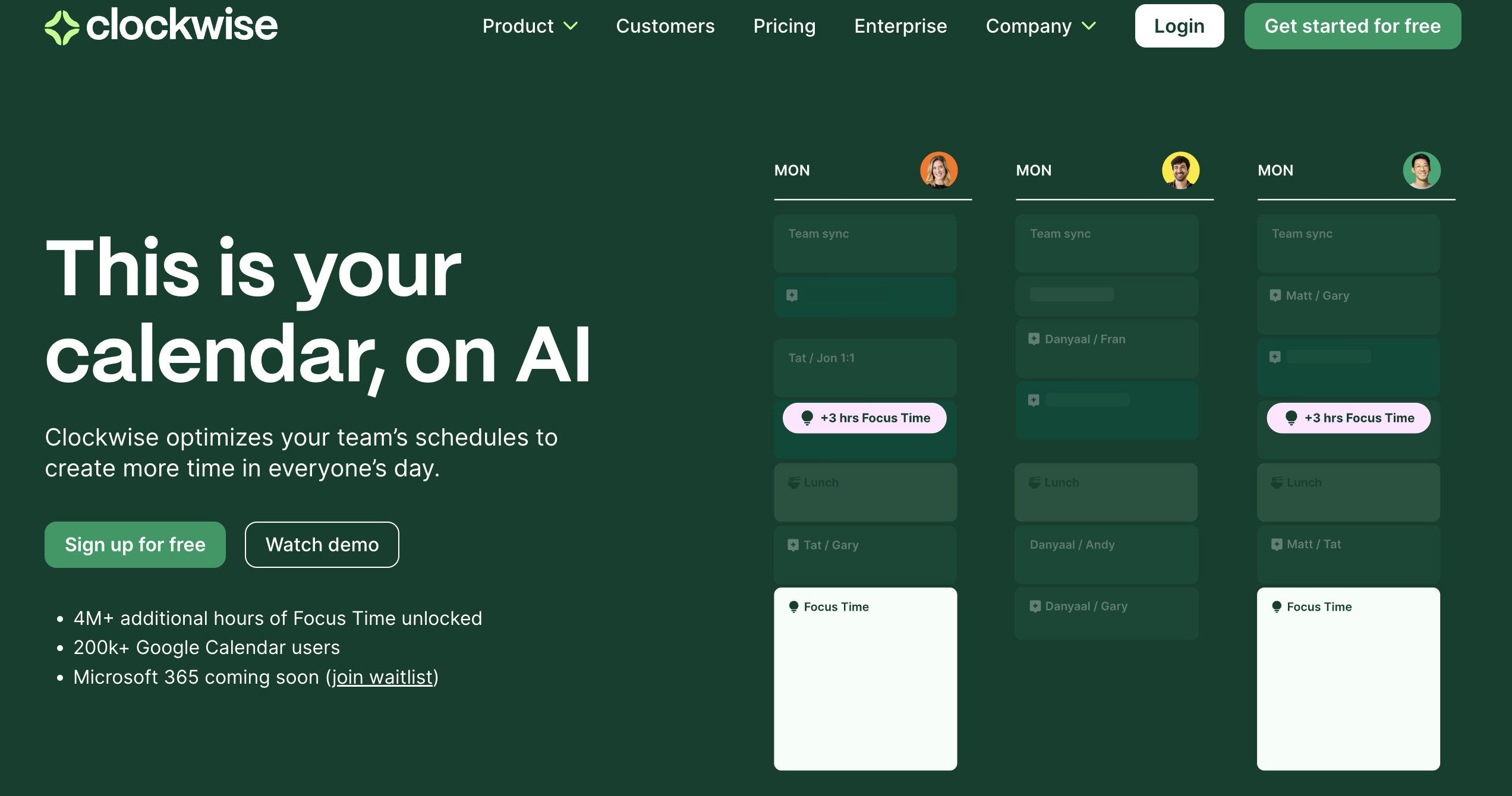Follow the join waitlist link
Image resolution: width=1512 pixels, height=796 pixels.
click(x=382, y=677)
